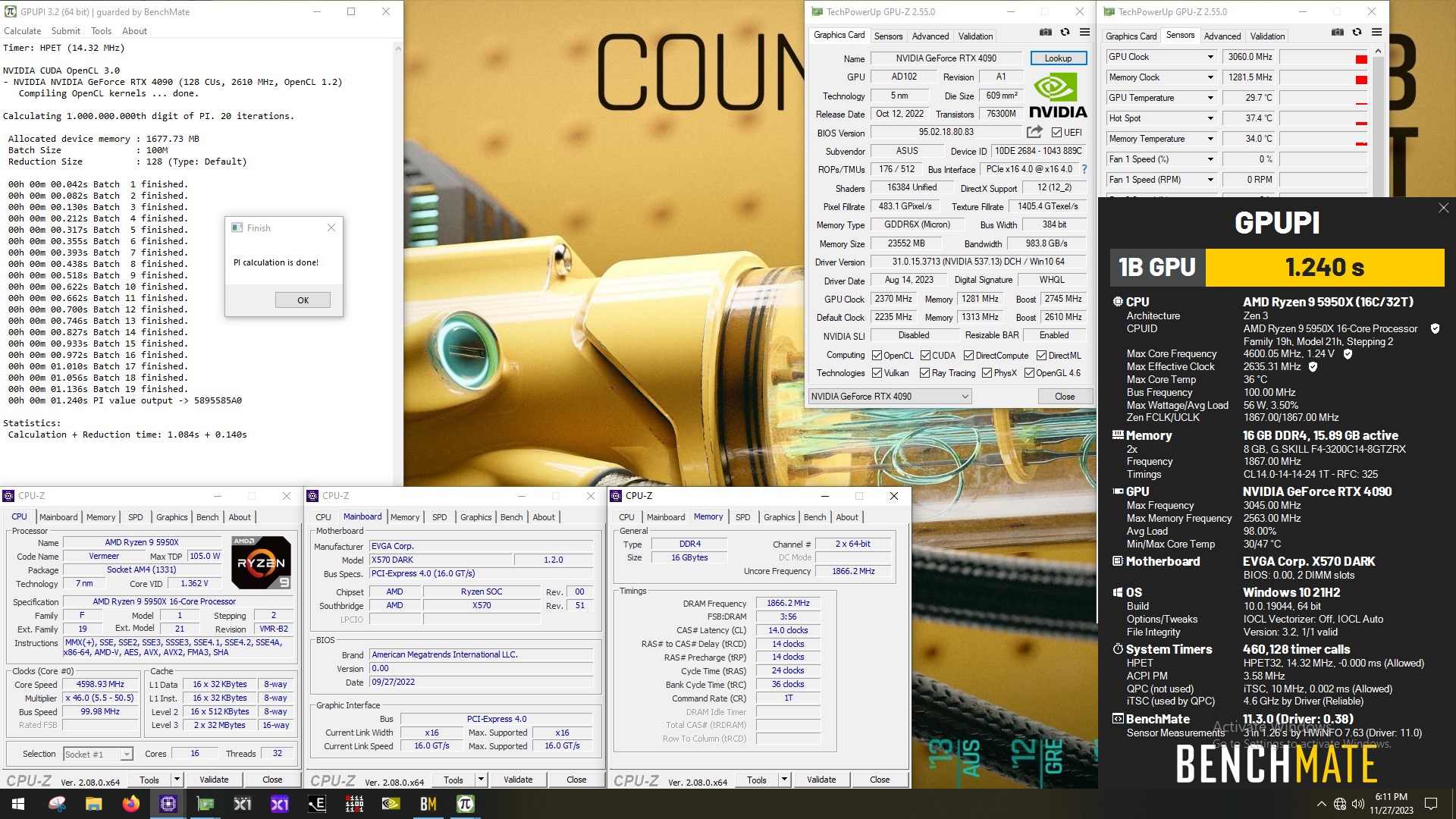Click the BenchMate BM taskbar icon
Screen dimensions: 1456x819
428,804
